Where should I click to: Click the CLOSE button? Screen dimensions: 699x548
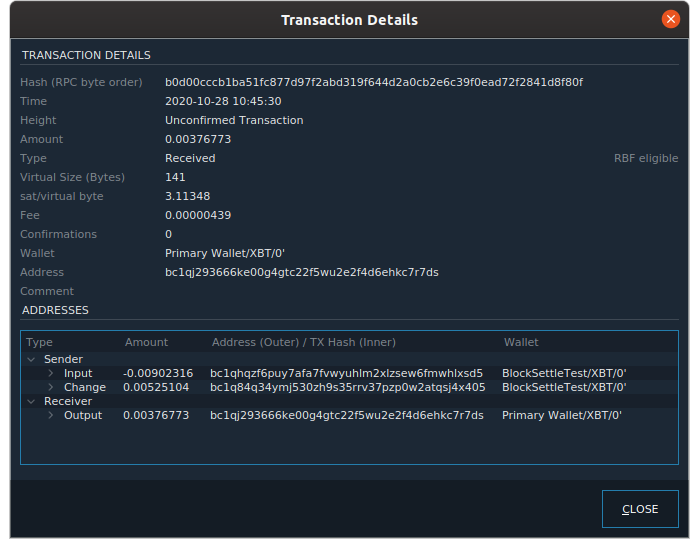(x=640, y=509)
